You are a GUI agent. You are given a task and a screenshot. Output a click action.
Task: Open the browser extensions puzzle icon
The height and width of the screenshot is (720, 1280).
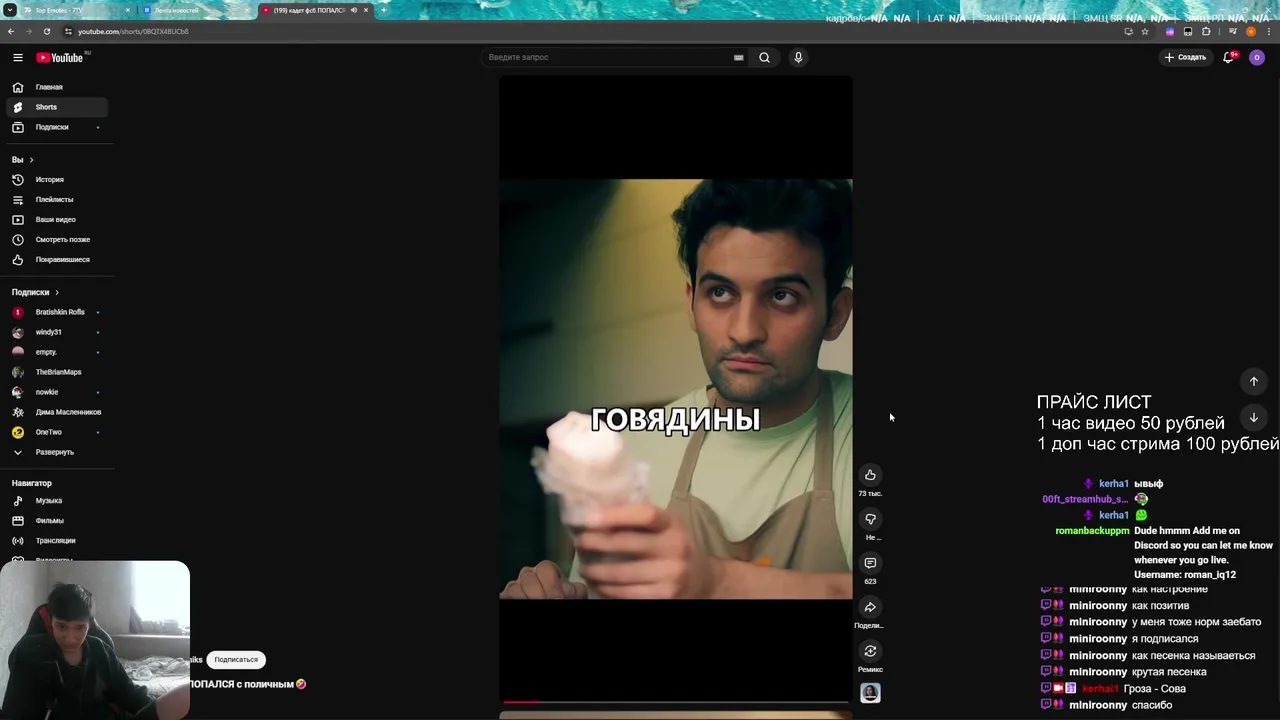(x=1206, y=31)
